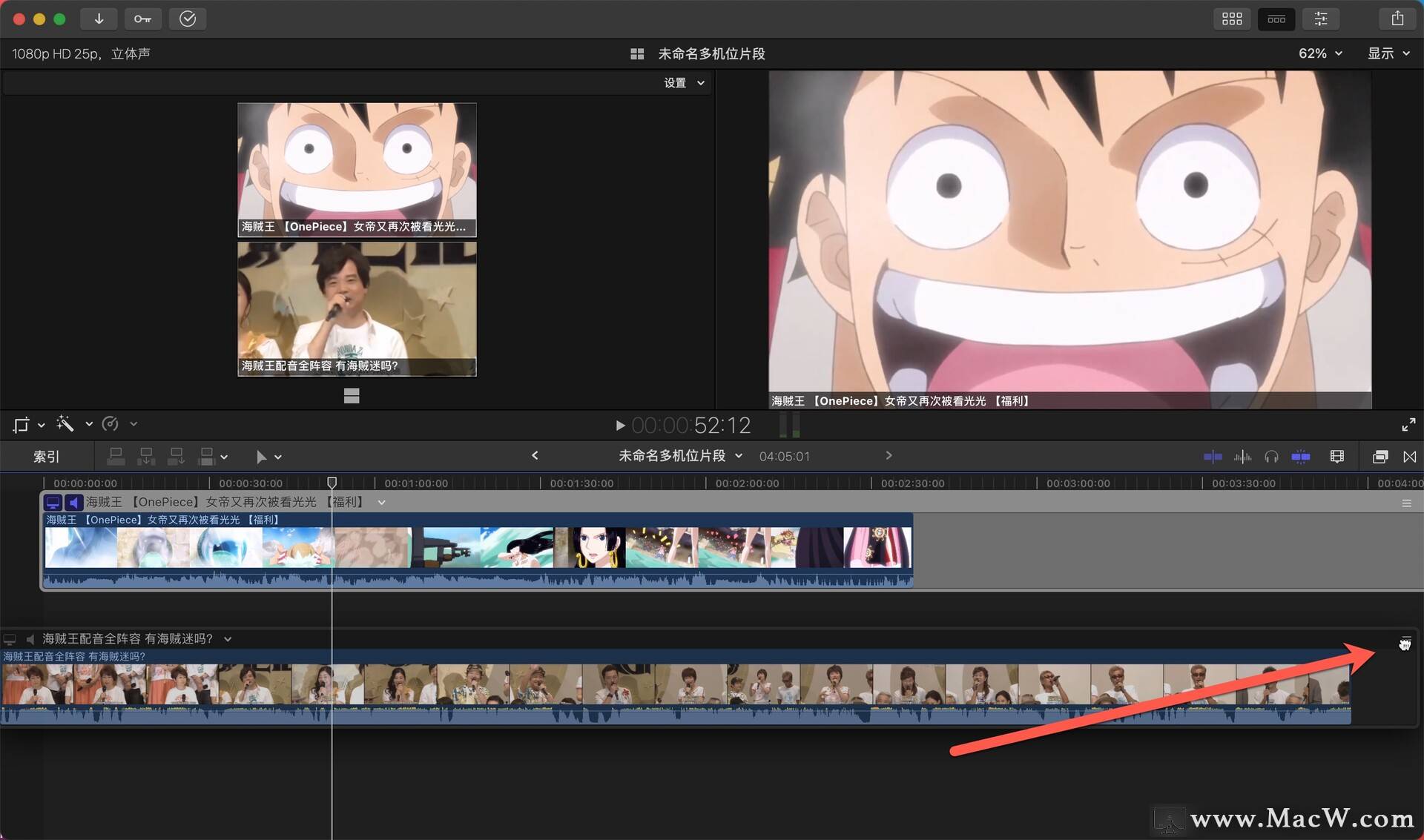
Task: Show the Browser grid button
Action: pos(1232,19)
